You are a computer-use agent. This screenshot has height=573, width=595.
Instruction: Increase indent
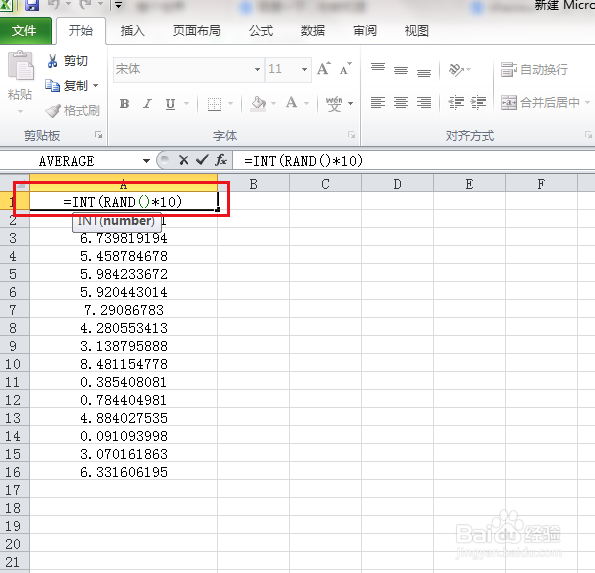click(x=478, y=102)
